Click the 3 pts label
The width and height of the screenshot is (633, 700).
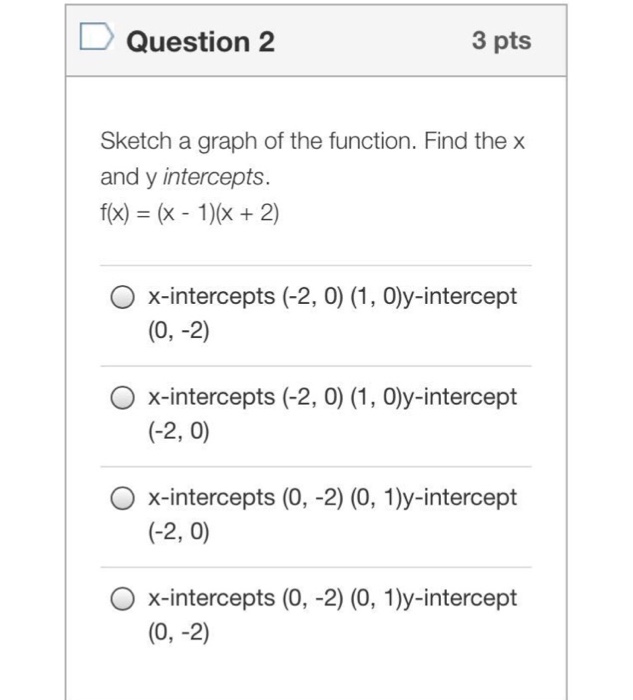pyautogui.click(x=502, y=41)
